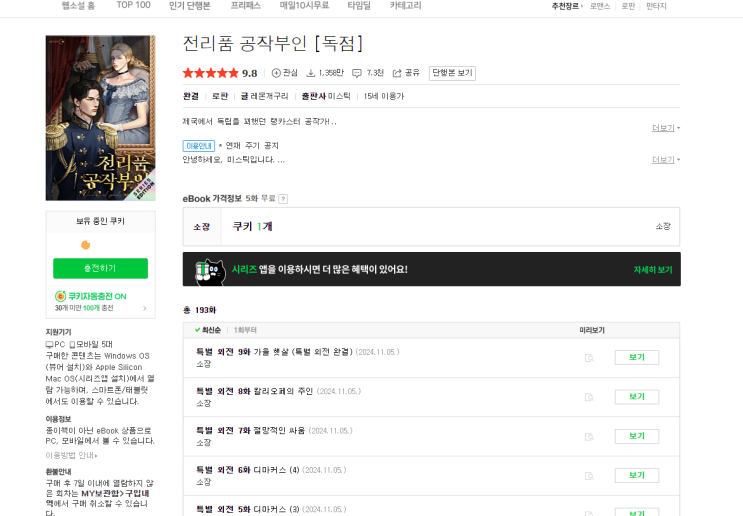This screenshot has height=516, width=743.
Task: Expand synopsis with first 더보기
Action: click(666, 128)
